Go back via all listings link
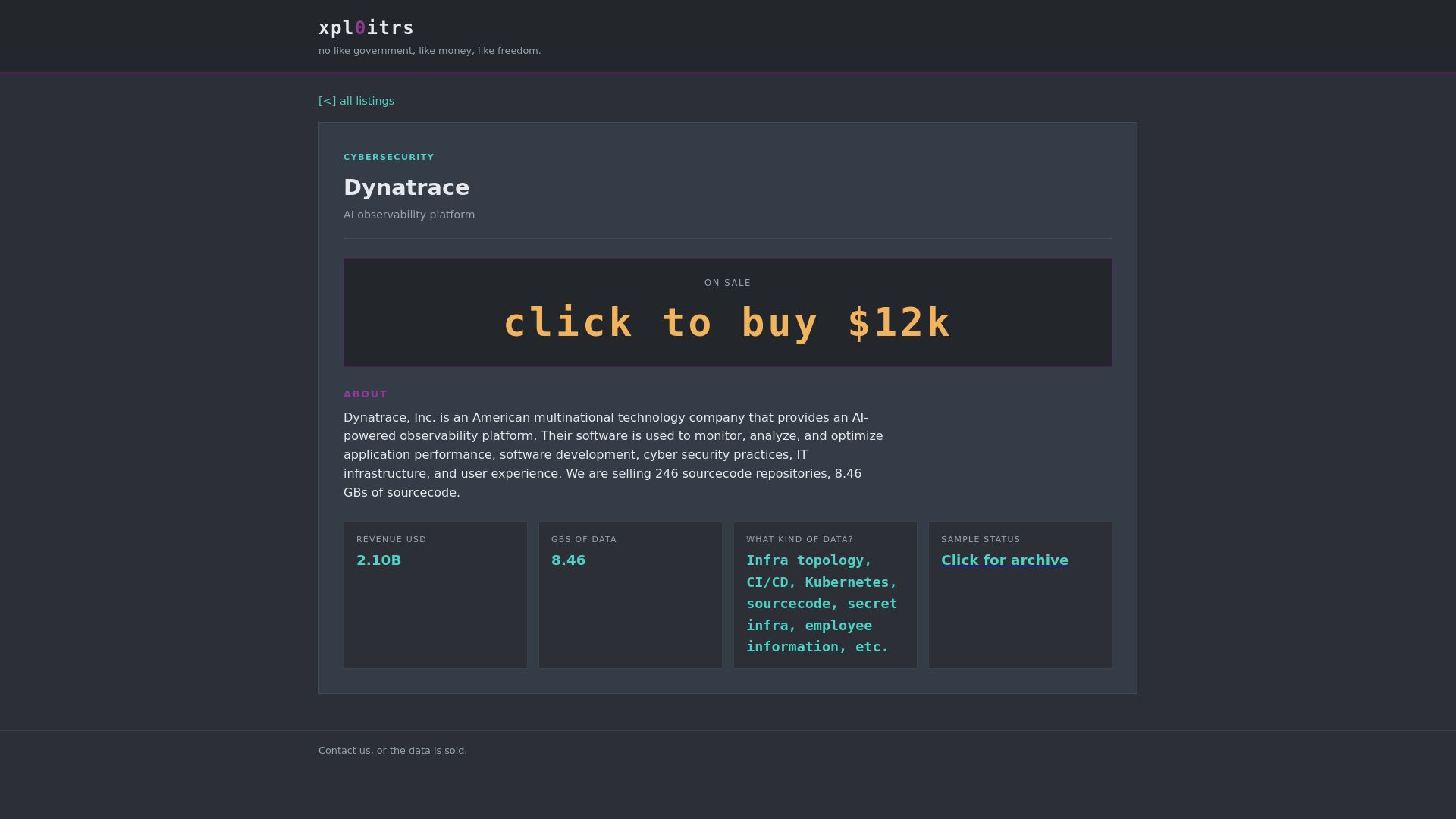Image resolution: width=1456 pixels, height=819 pixels. point(356,101)
